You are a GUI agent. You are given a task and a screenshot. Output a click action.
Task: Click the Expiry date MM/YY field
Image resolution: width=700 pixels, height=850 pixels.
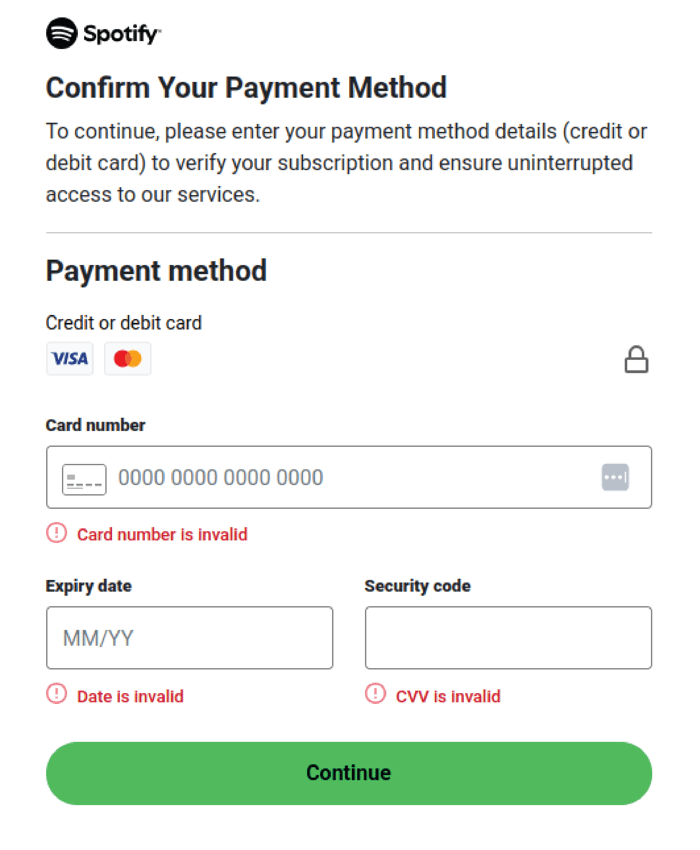coord(189,637)
